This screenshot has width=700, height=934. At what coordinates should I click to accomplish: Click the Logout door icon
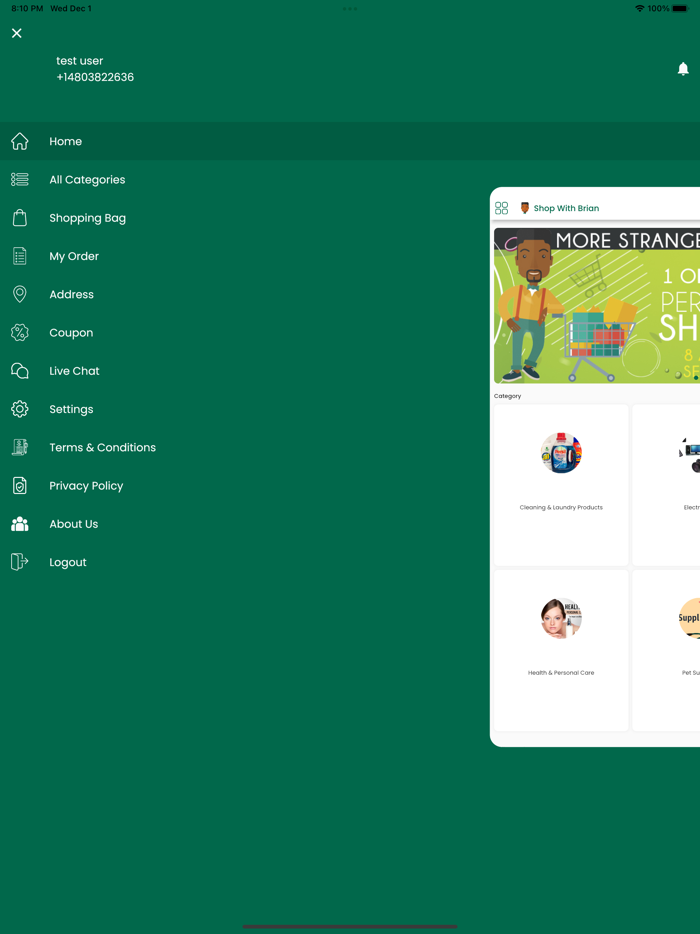20,562
